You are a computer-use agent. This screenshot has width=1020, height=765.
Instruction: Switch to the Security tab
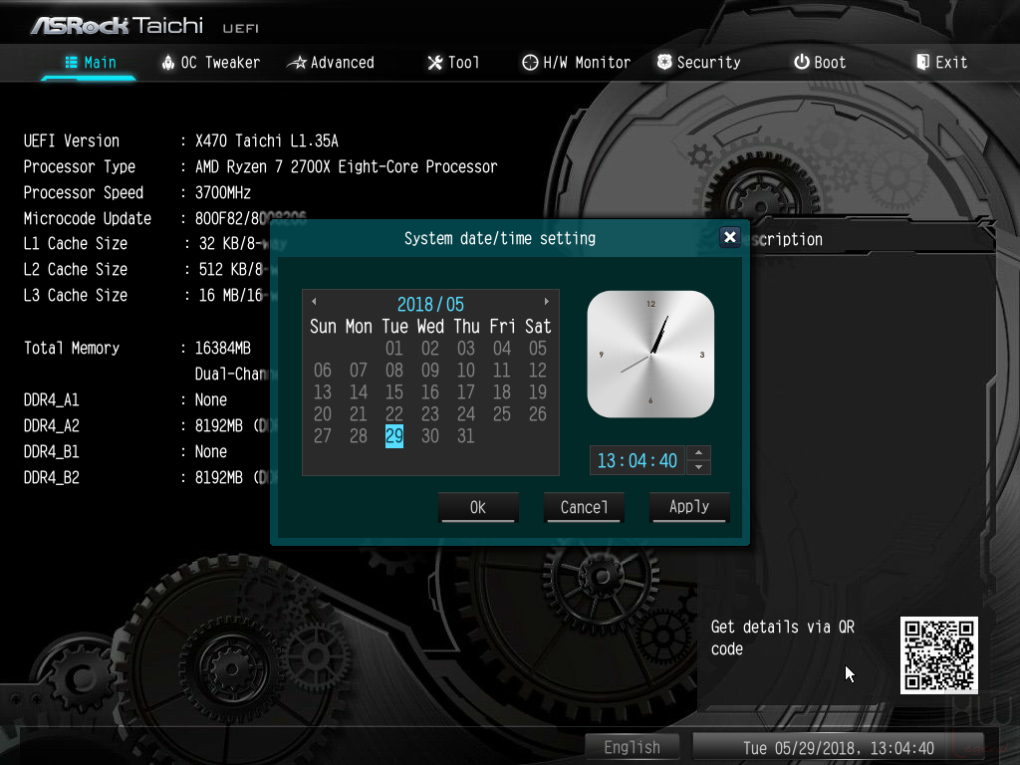coord(699,62)
